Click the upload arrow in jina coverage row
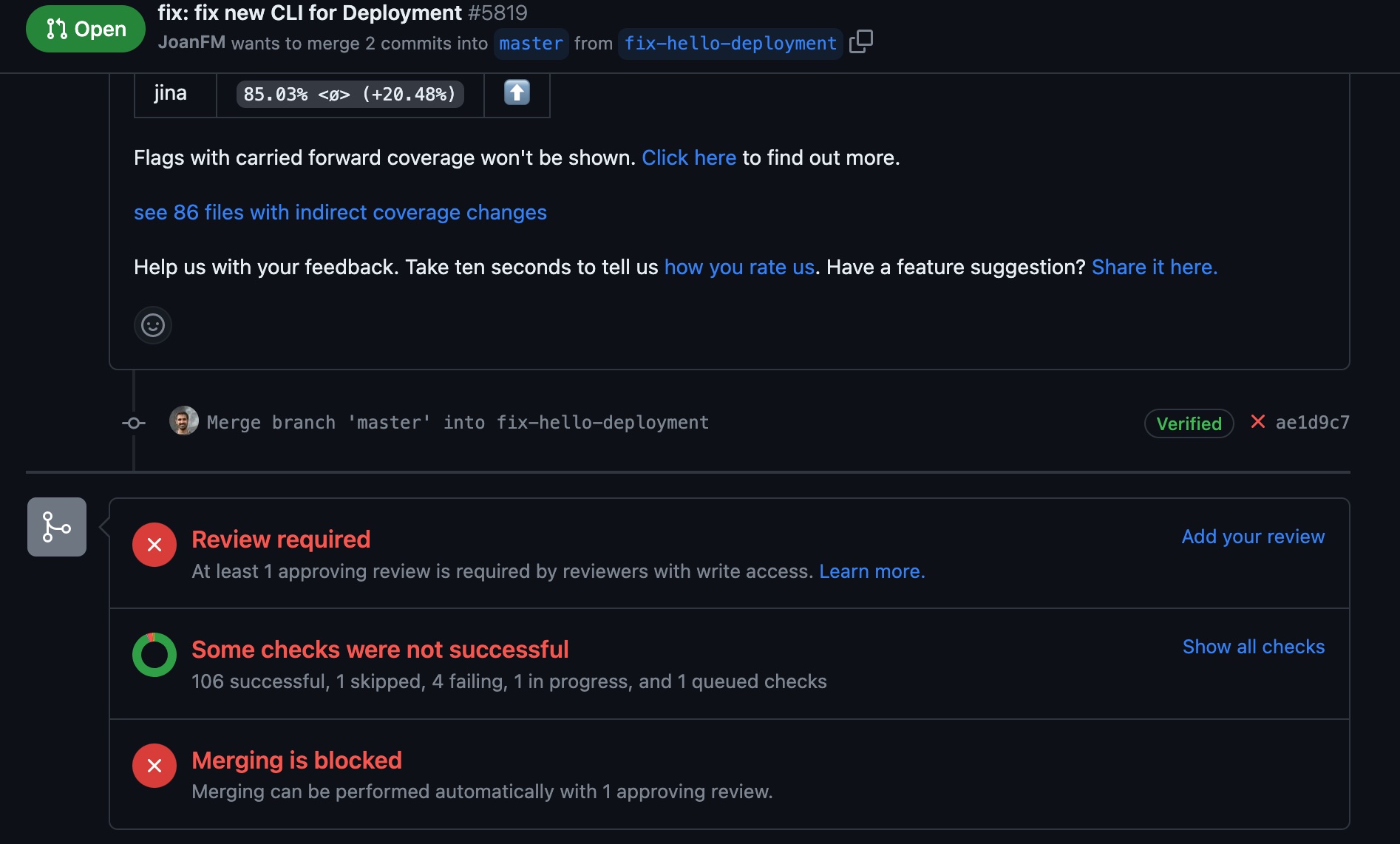 point(517,93)
